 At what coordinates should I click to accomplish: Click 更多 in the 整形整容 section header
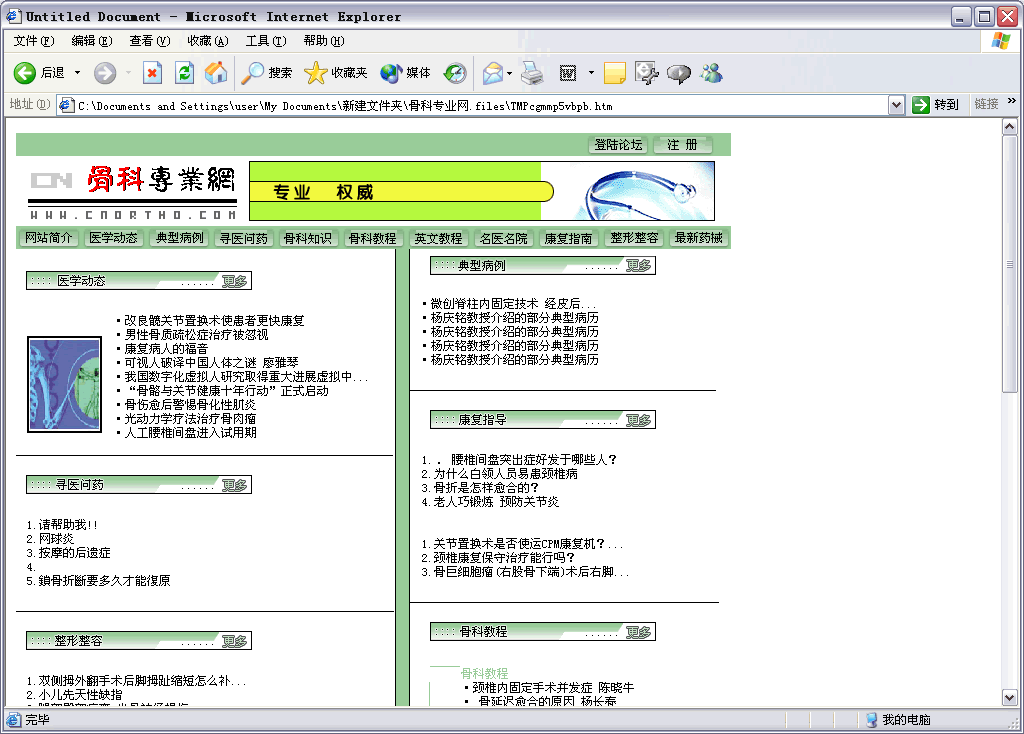[234, 641]
